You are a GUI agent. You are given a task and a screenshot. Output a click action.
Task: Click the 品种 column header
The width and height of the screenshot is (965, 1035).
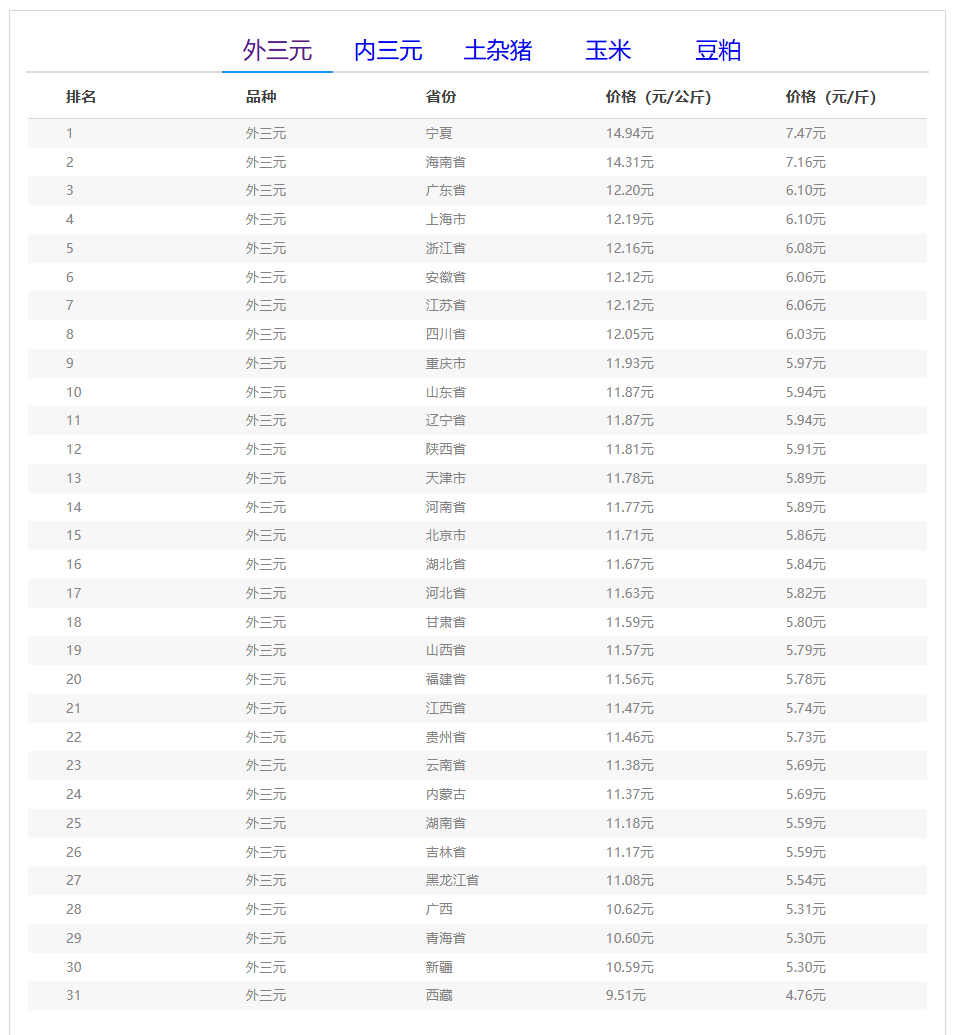click(x=261, y=97)
